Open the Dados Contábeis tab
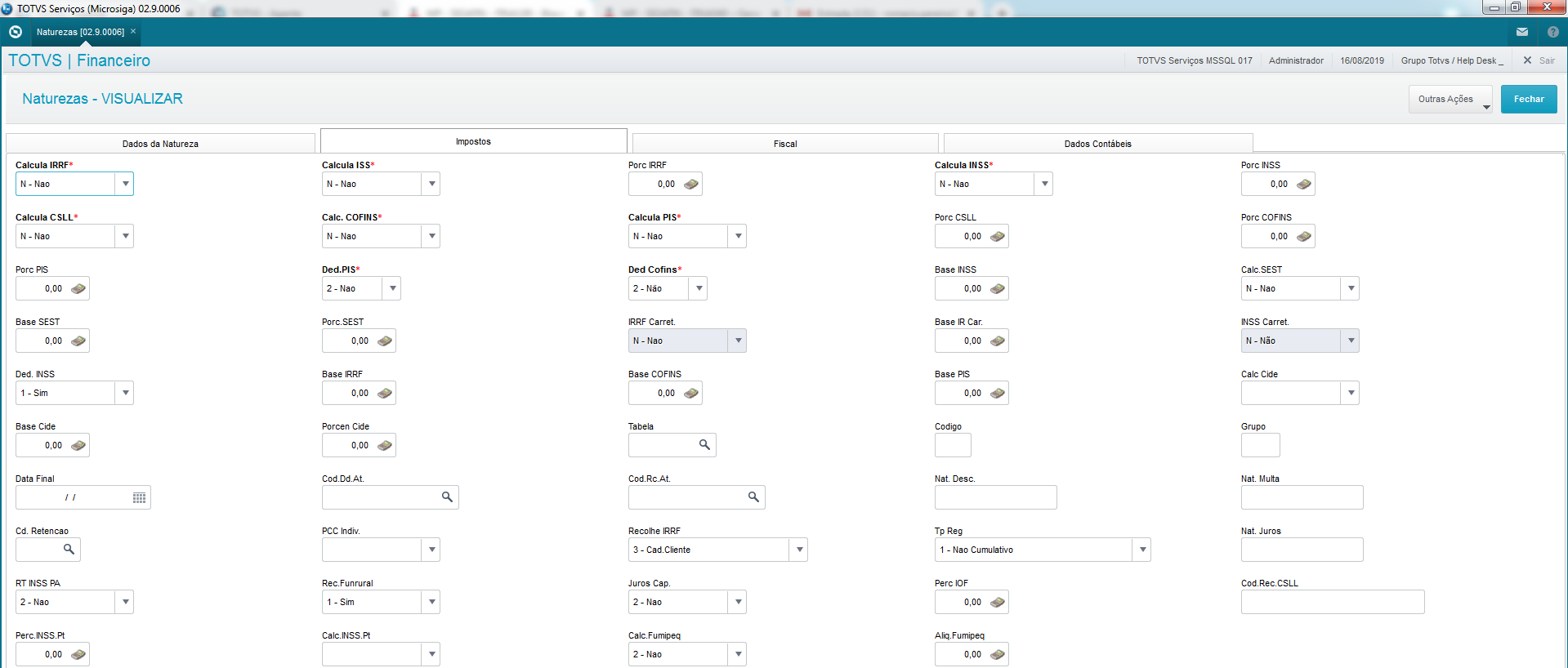Screen dimensions: 1568x668 [x=1097, y=144]
